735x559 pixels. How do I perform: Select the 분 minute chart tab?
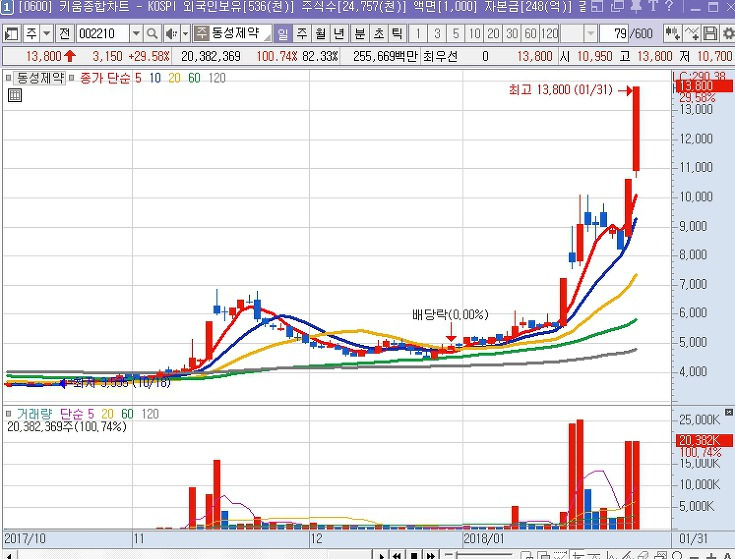[x=360, y=34]
